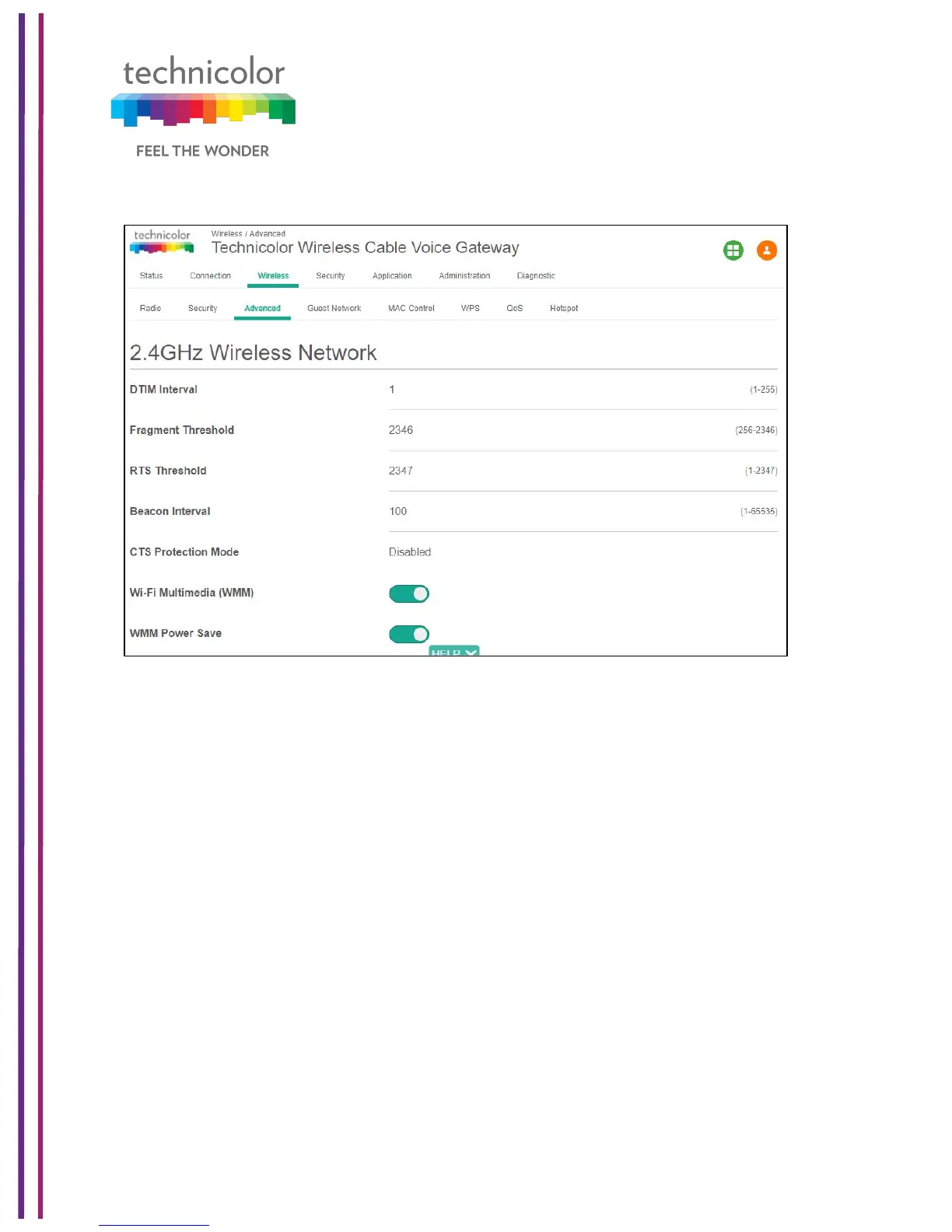Click the Beacon Interval label
The height and width of the screenshot is (1232, 952).
(170, 512)
